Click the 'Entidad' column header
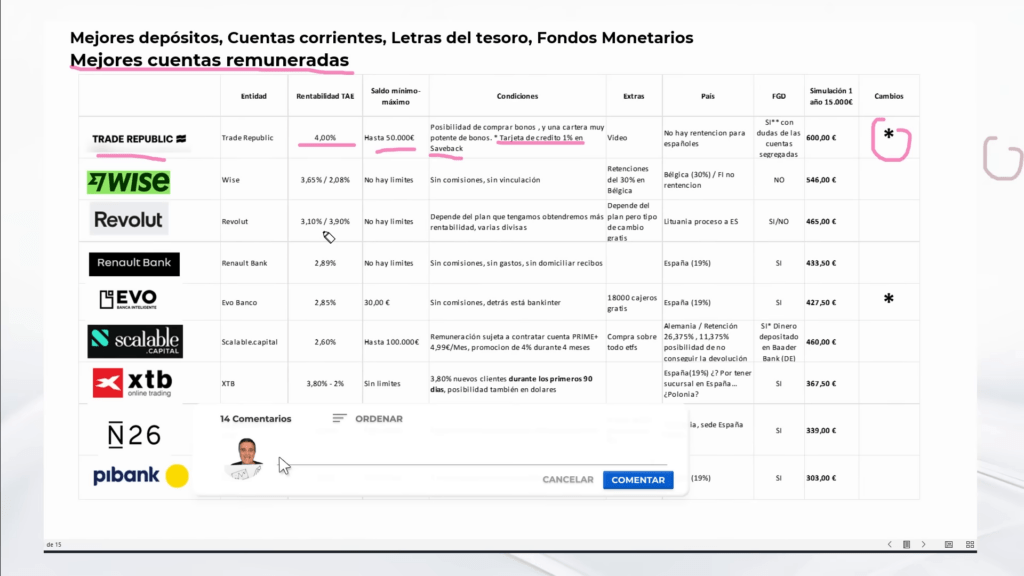Screen dimensions: 1024x576 point(253,96)
